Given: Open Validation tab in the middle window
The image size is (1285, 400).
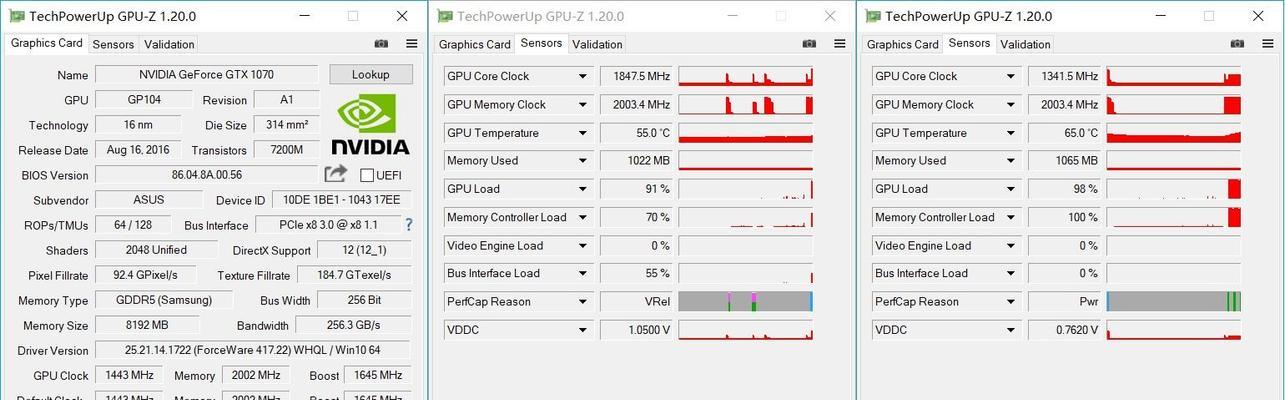Looking at the screenshot, I should tap(597, 44).
